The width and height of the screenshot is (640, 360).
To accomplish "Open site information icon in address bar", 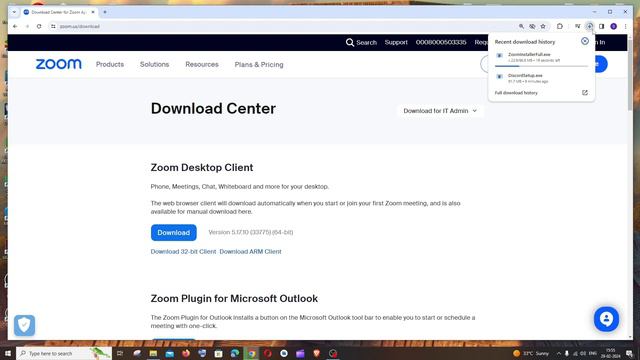I will pos(53,26).
